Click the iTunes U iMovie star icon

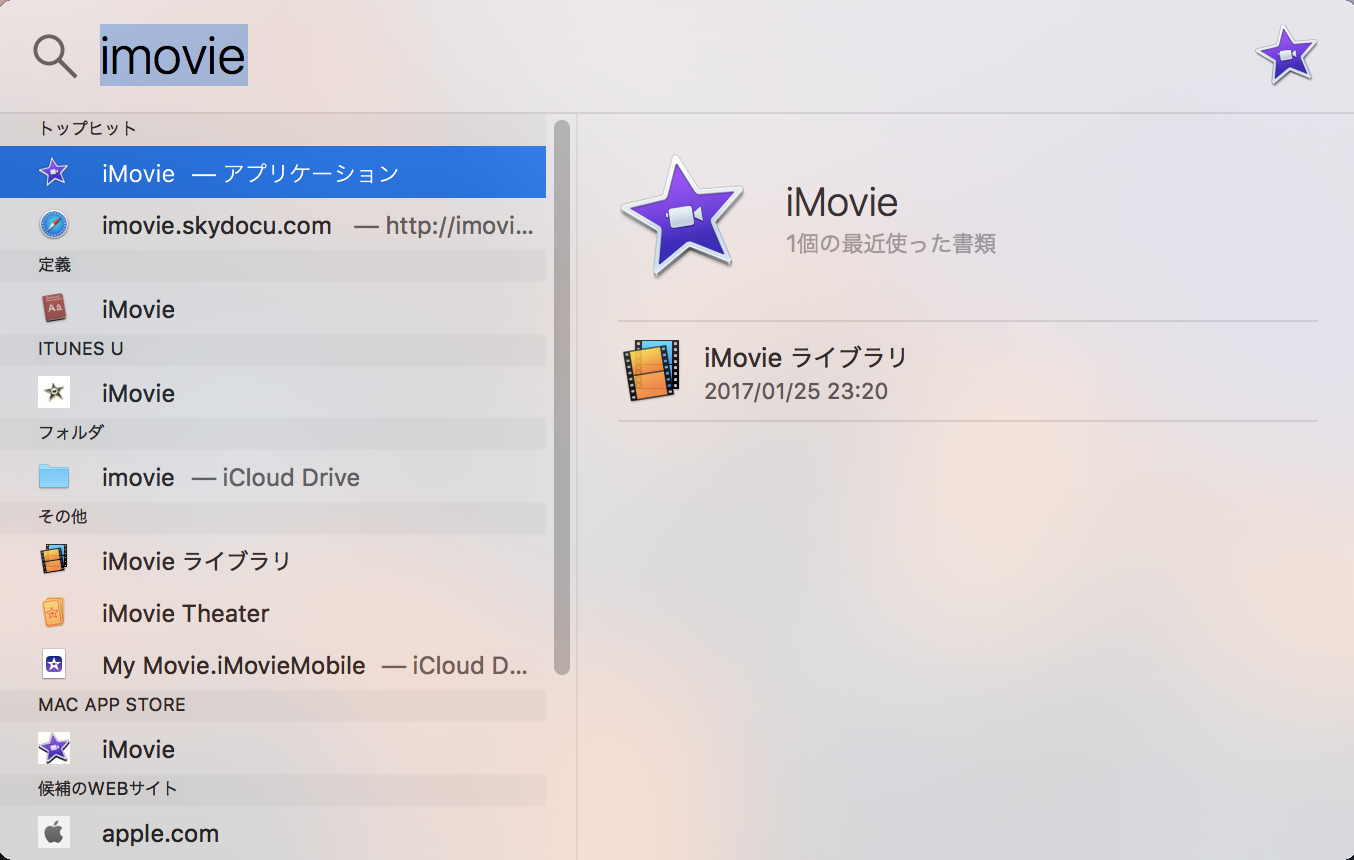tap(54, 392)
